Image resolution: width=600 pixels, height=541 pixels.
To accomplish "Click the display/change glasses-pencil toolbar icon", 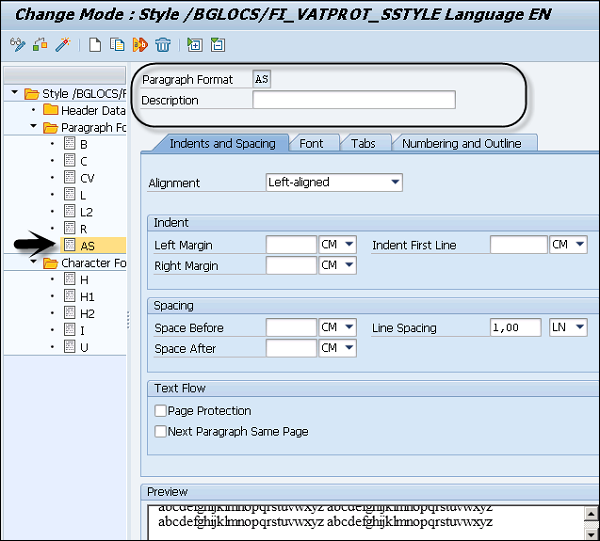I will tap(17, 45).
